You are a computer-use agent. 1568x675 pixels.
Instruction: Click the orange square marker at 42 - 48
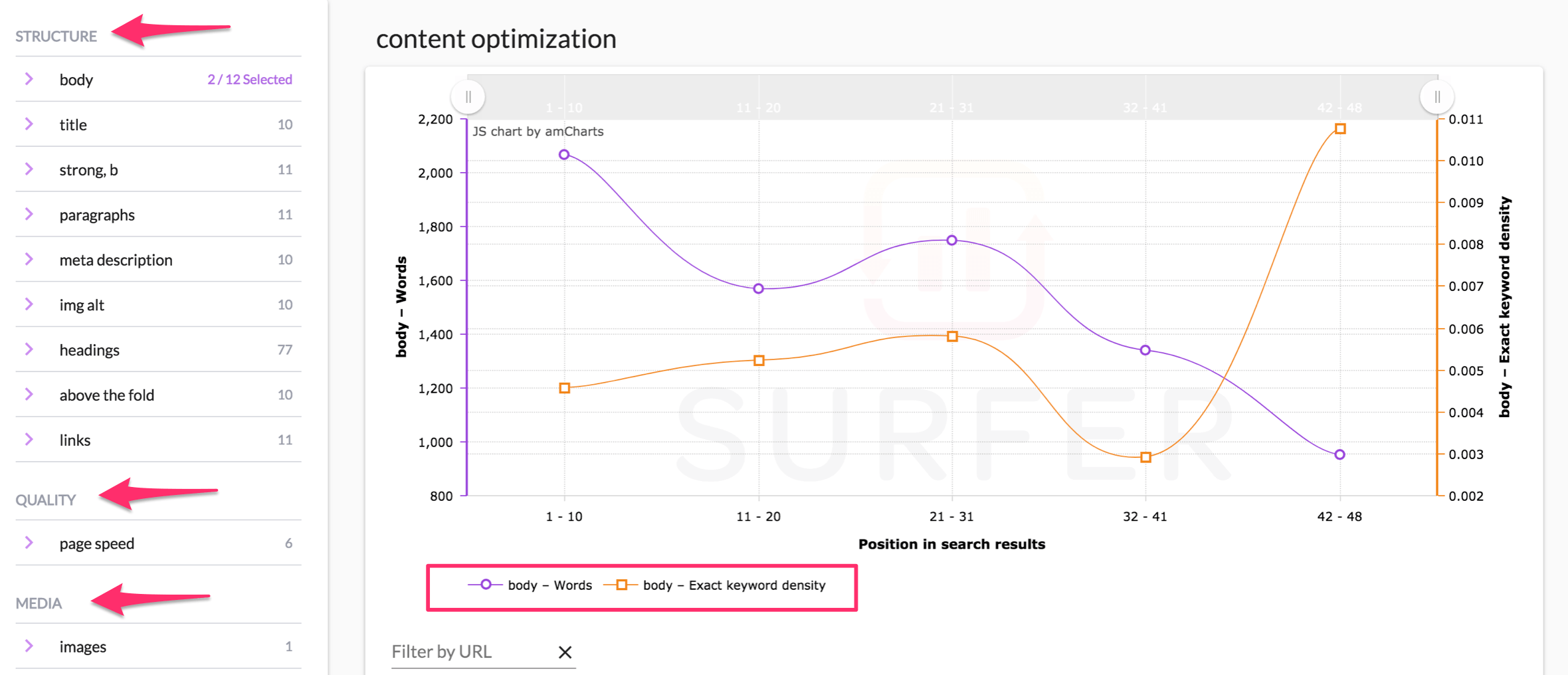[1340, 129]
